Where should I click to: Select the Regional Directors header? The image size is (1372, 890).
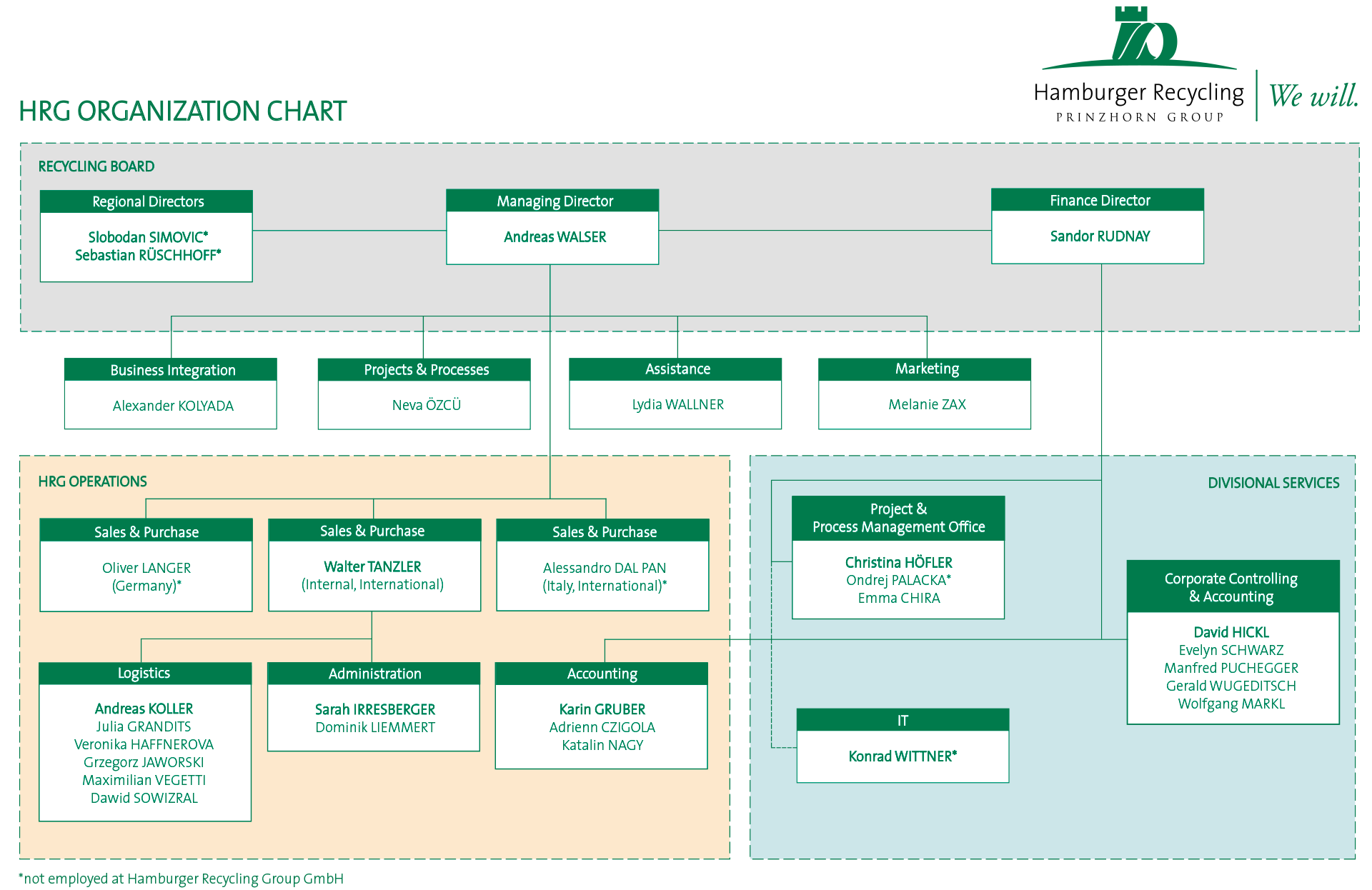tap(146, 201)
